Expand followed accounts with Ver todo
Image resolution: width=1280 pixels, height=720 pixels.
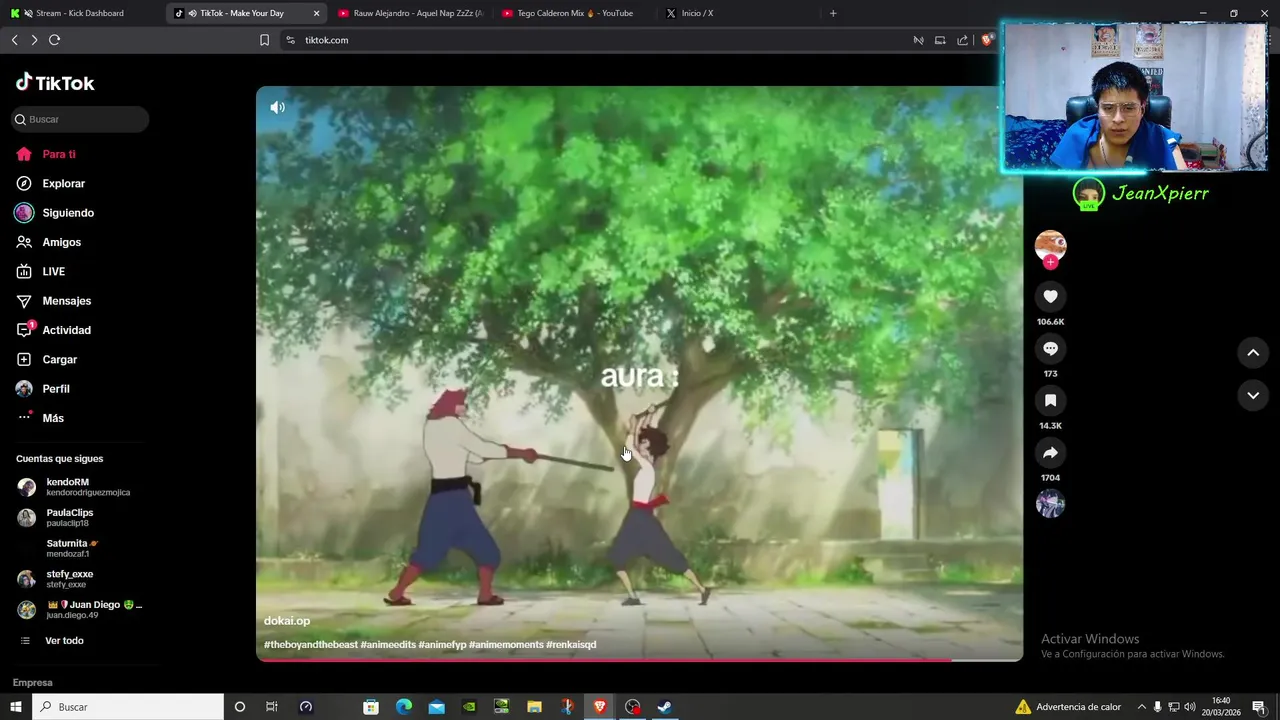pos(64,640)
